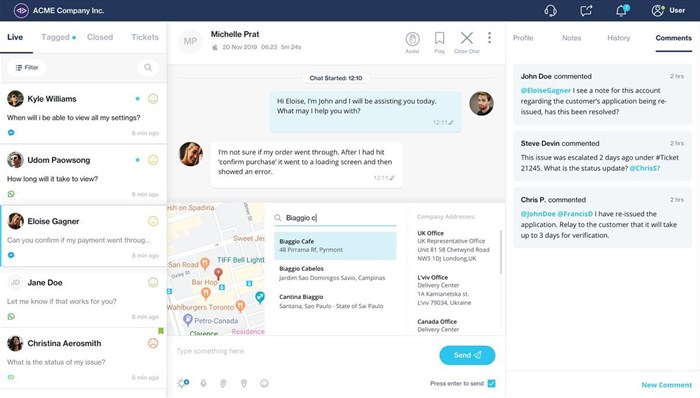This screenshot has width=700, height=398.
Task: Click Kyle Williams avatar photo
Action: click(x=15, y=99)
